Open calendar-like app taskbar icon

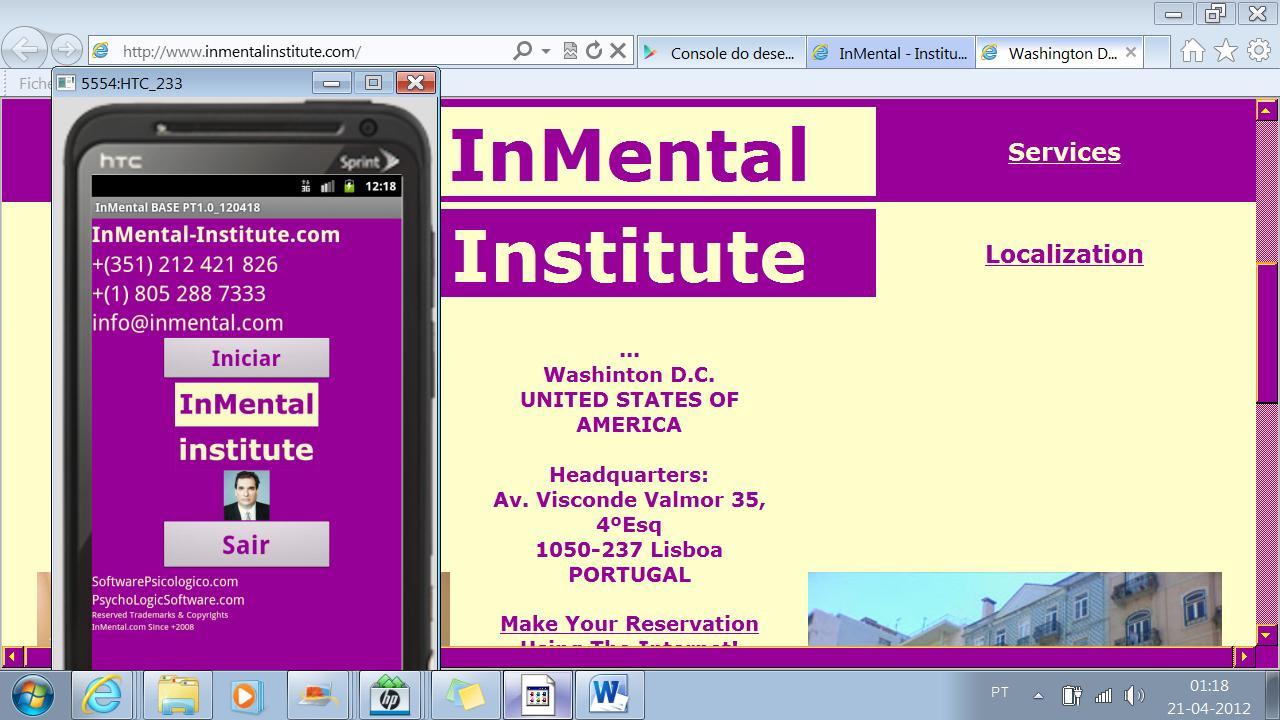point(538,694)
